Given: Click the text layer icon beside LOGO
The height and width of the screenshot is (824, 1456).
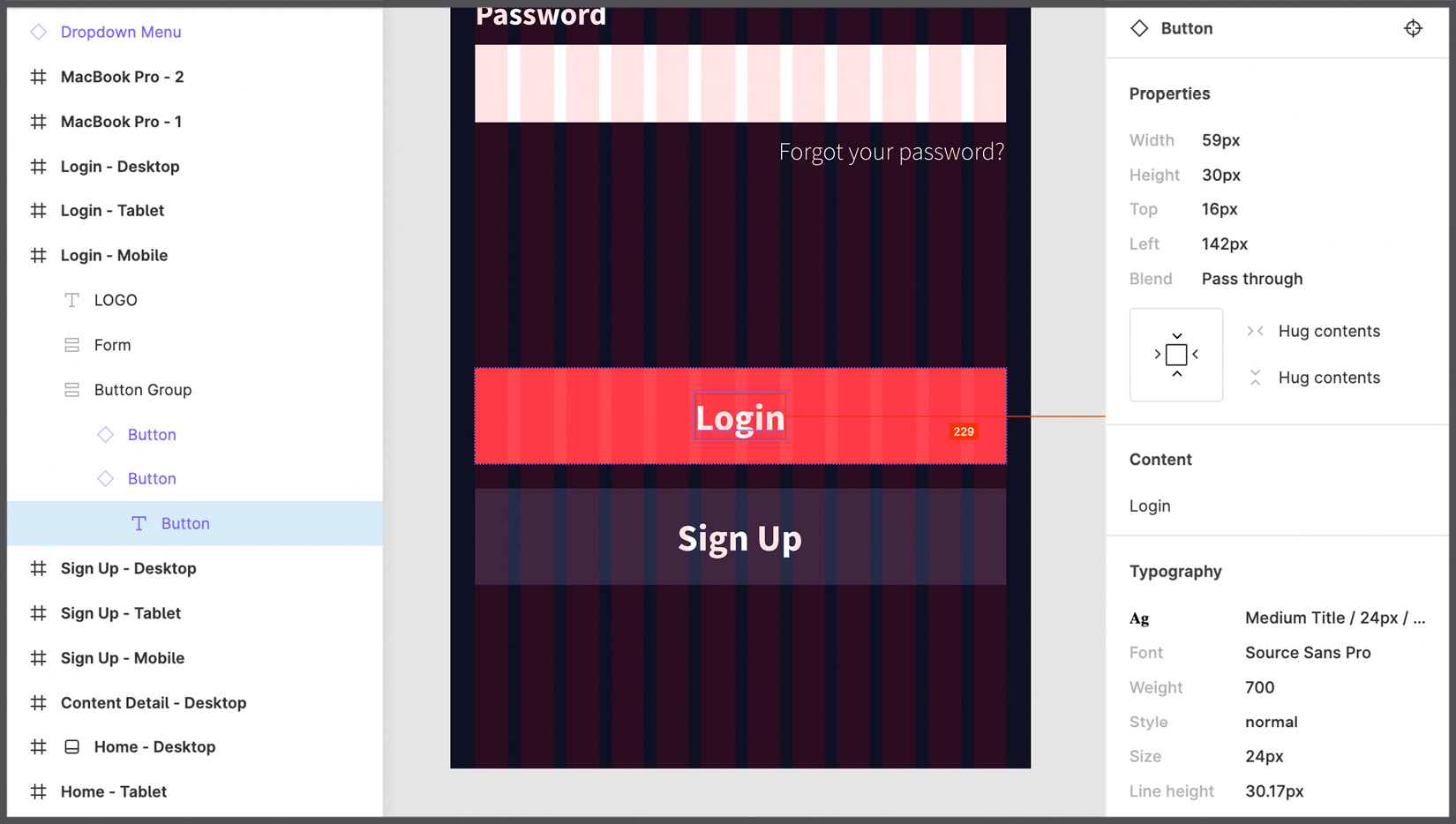Looking at the screenshot, I should [x=71, y=300].
